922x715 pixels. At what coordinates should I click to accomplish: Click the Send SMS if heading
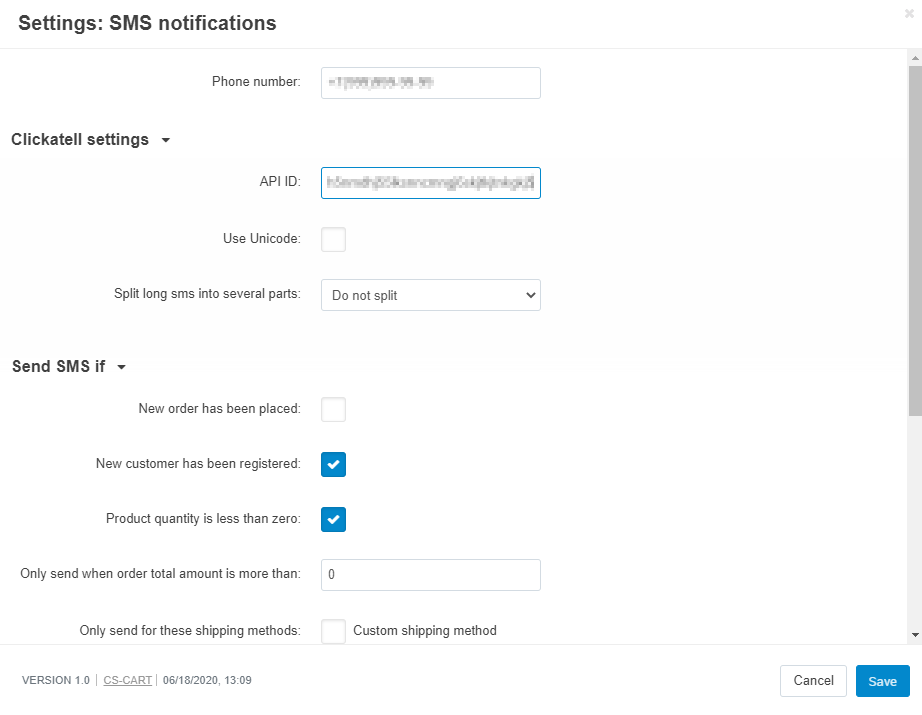point(58,366)
